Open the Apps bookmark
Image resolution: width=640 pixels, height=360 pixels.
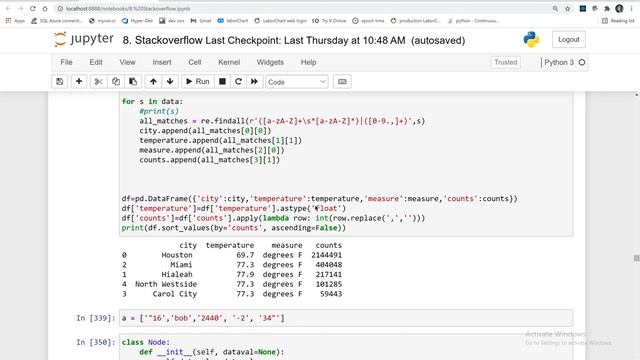(x=15, y=21)
